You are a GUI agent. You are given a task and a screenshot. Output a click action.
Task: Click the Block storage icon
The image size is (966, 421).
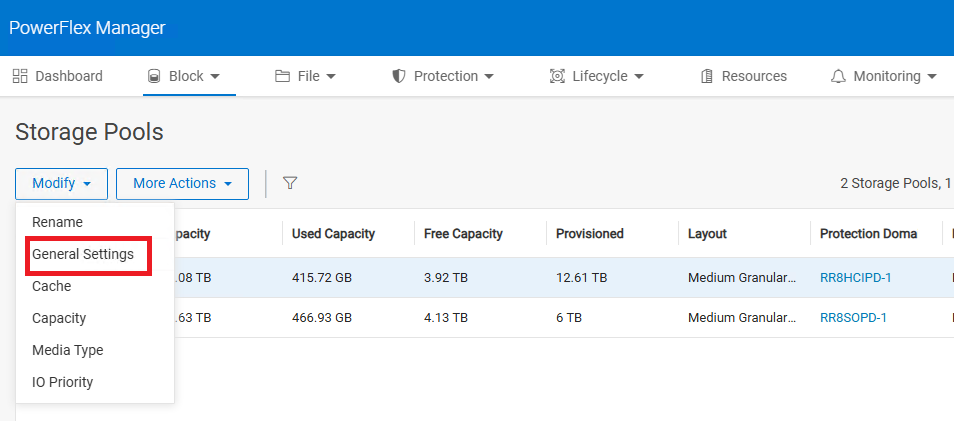pos(154,76)
